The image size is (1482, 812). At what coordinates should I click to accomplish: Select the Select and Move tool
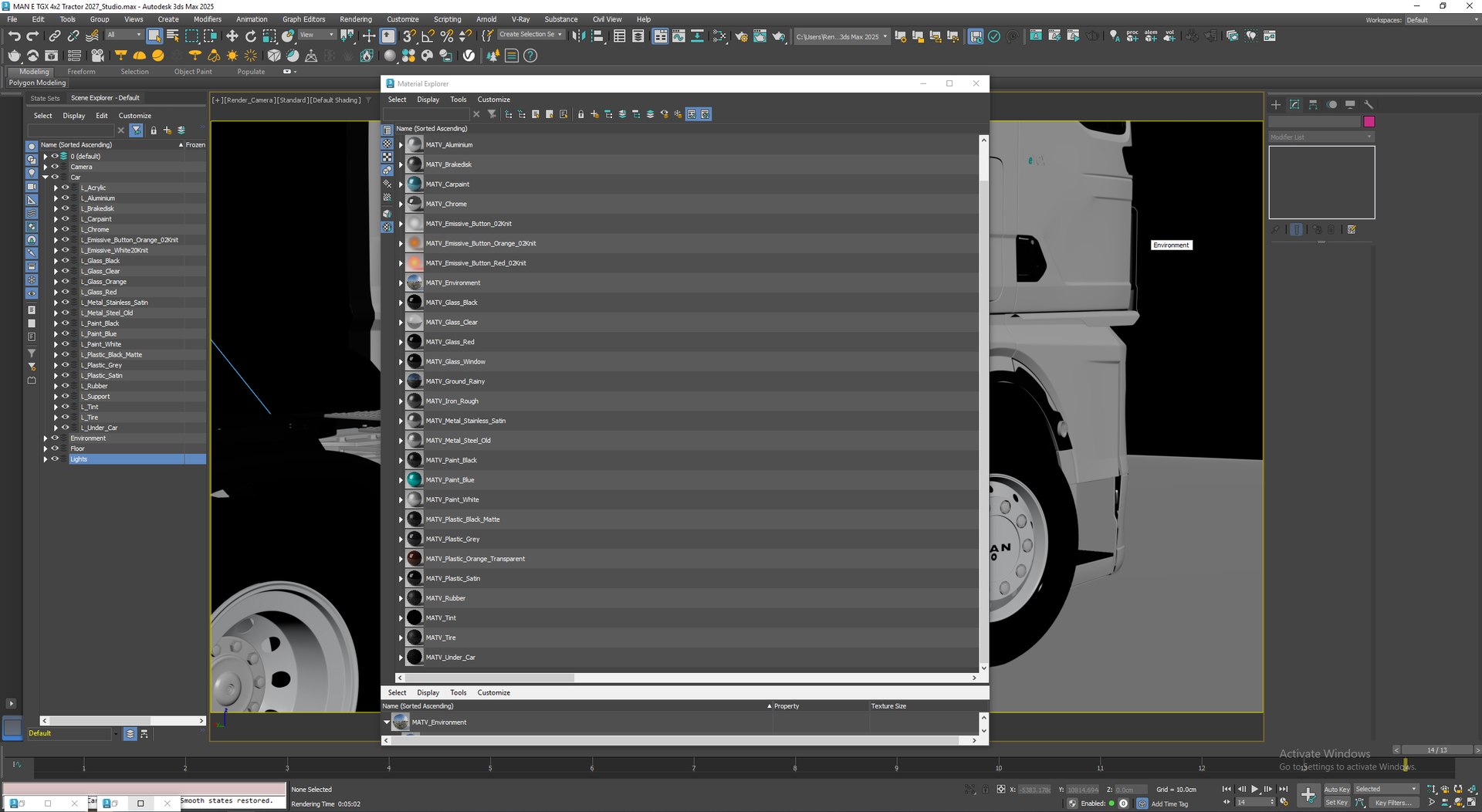point(232,36)
